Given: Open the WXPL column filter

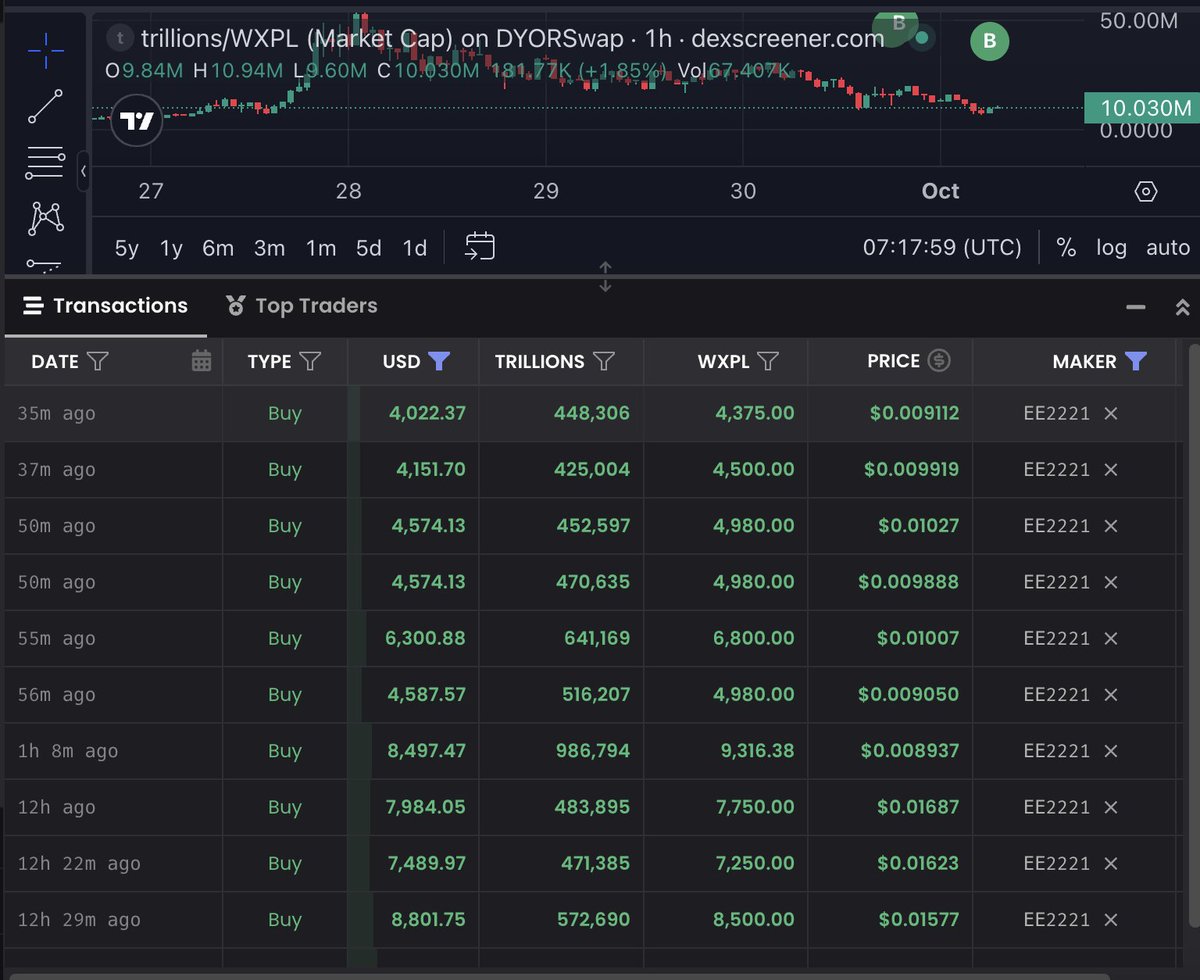Looking at the screenshot, I should tap(768, 361).
